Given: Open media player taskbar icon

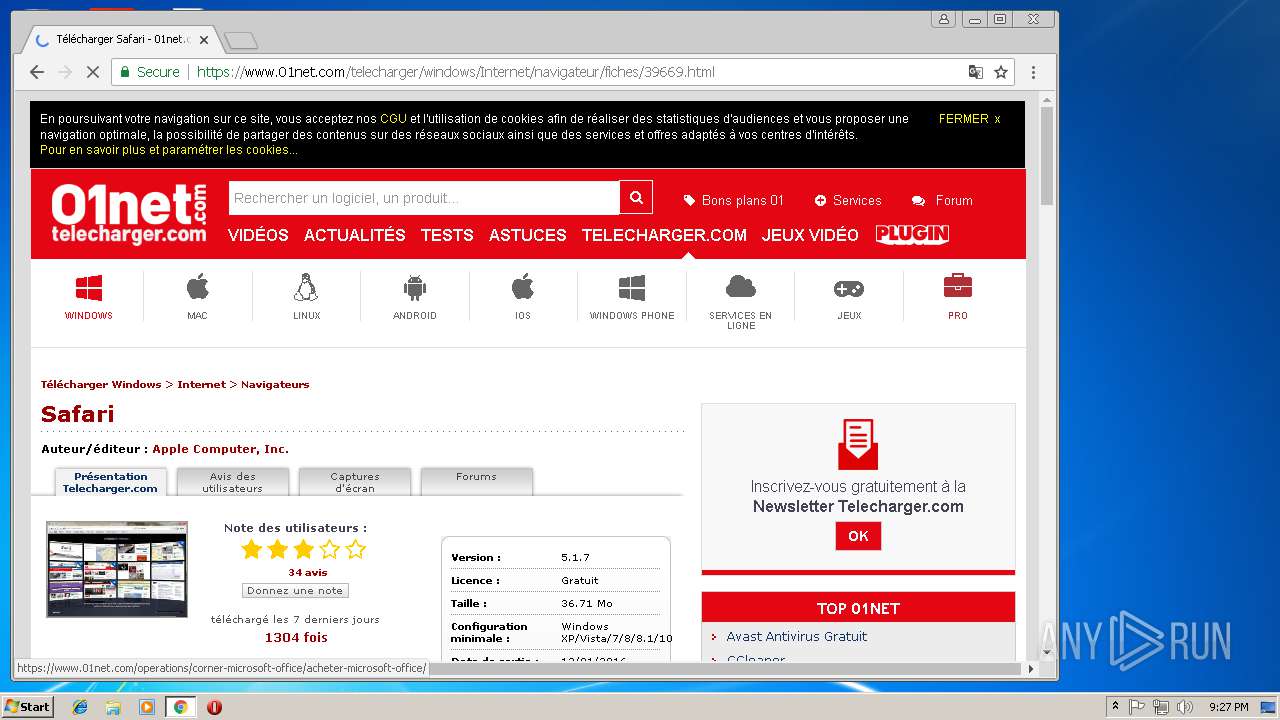Looking at the screenshot, I should [147, 707].
